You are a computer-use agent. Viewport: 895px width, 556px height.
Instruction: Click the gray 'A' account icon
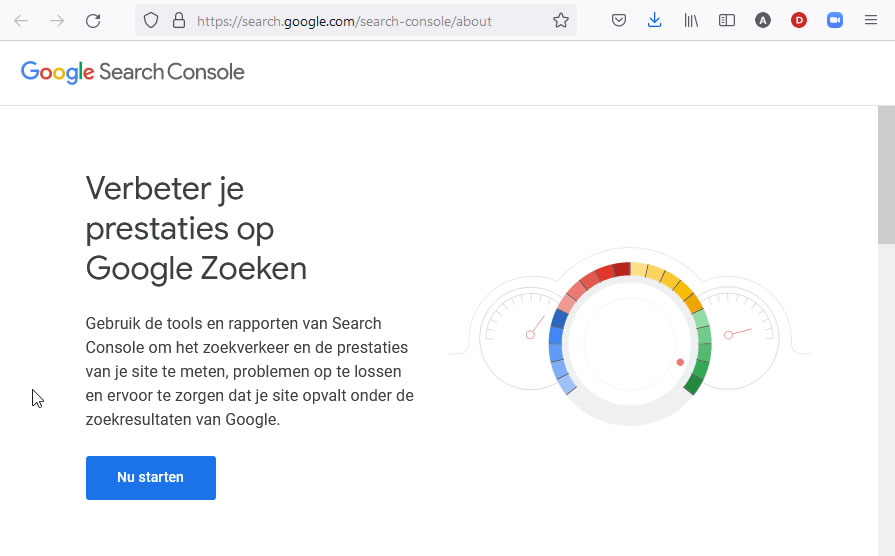pyautogui.click(x=763, y=21)
